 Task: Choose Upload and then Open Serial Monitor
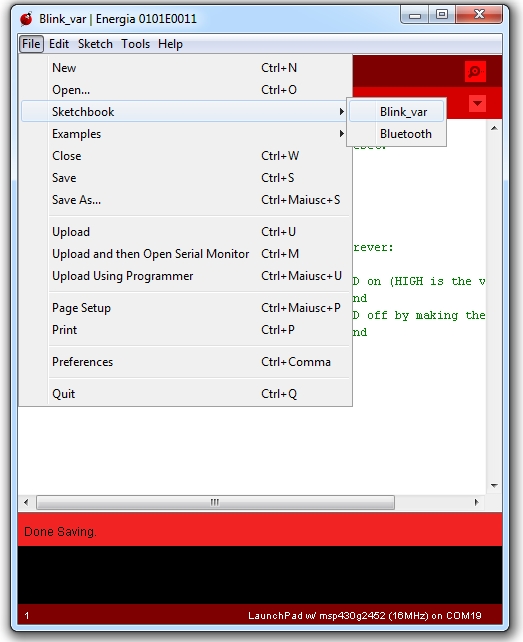(x=185, y=254)
